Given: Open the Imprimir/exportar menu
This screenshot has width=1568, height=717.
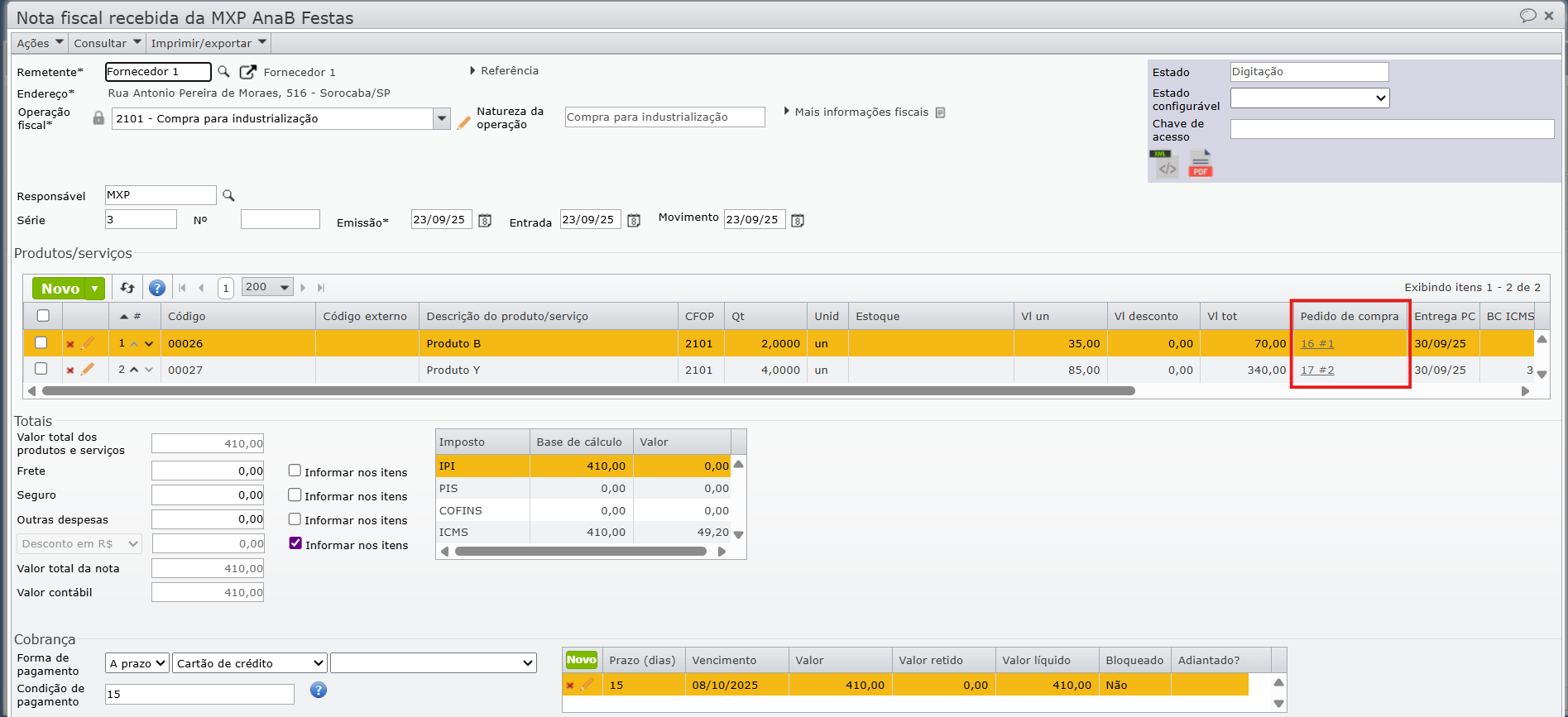Looking at the screenshot, I should click(209, 43).
